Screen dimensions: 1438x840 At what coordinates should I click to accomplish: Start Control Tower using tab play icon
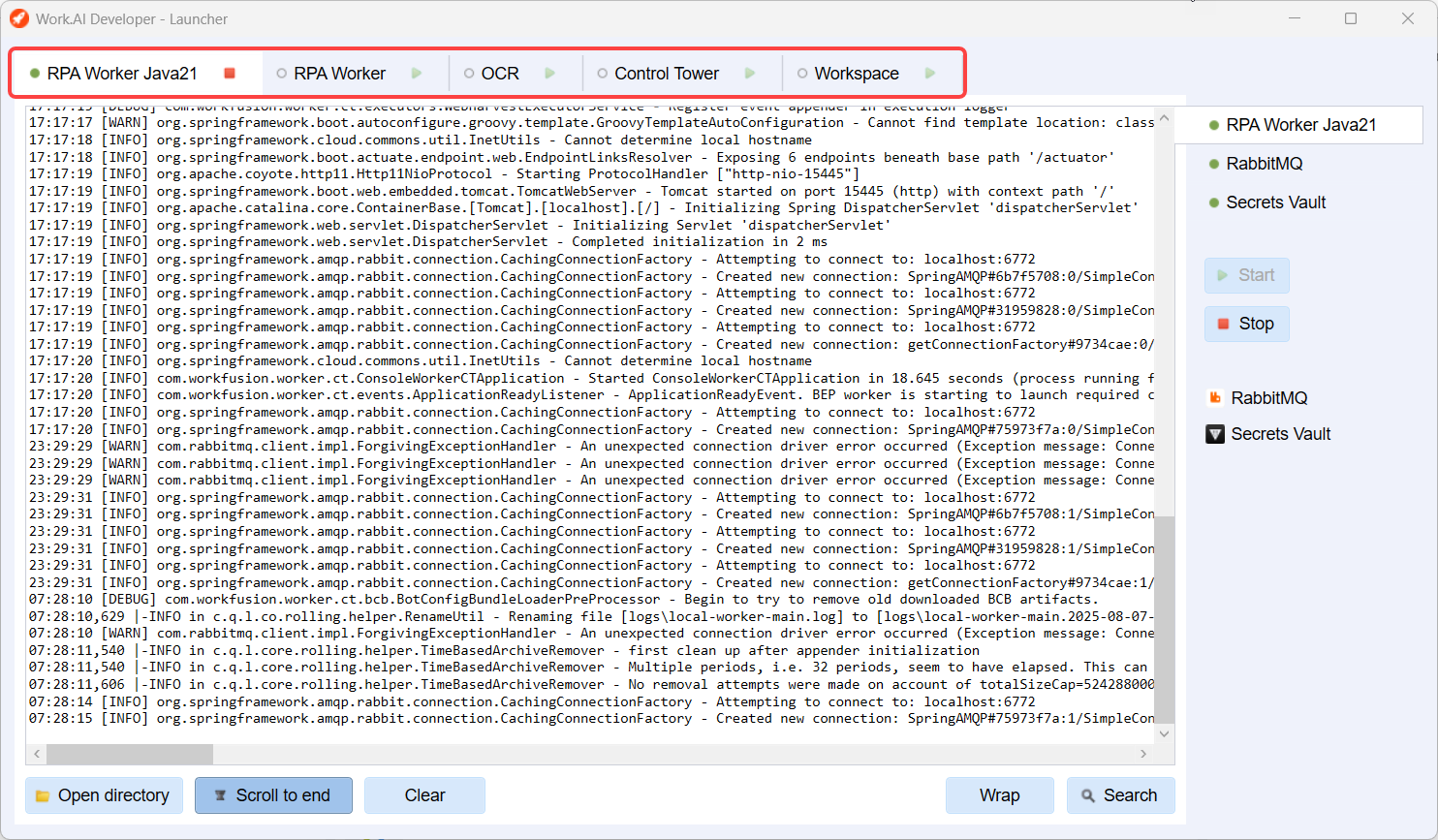(x=750, y=74)
